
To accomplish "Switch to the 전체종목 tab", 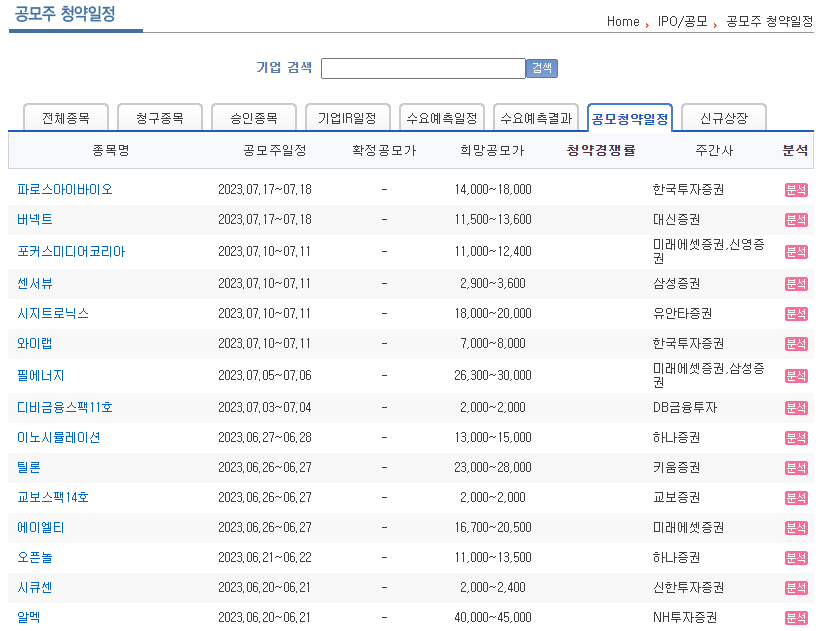I will (64, 116).
